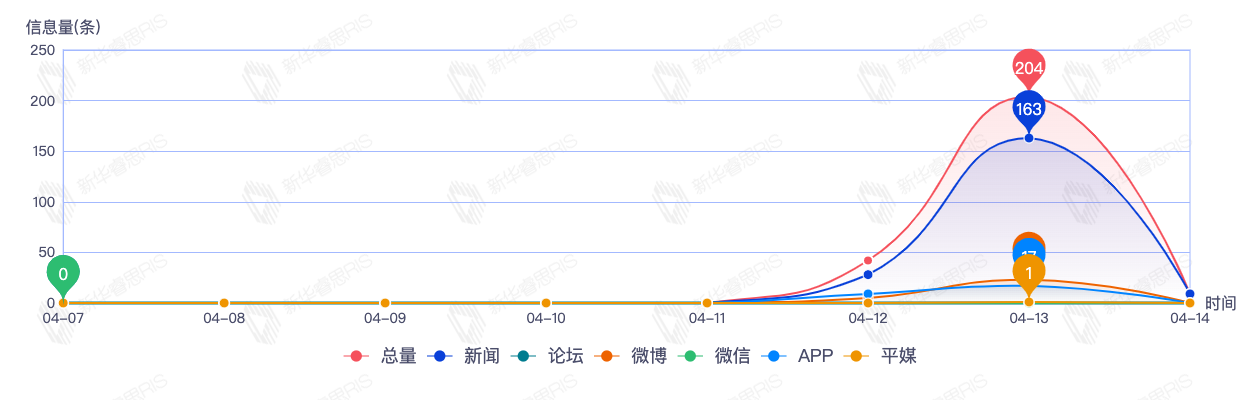The width and height of the screenshot is (1260, 400).
Task: Click the 信息量(条) y-axis title
Action: (x=63, y=27)
